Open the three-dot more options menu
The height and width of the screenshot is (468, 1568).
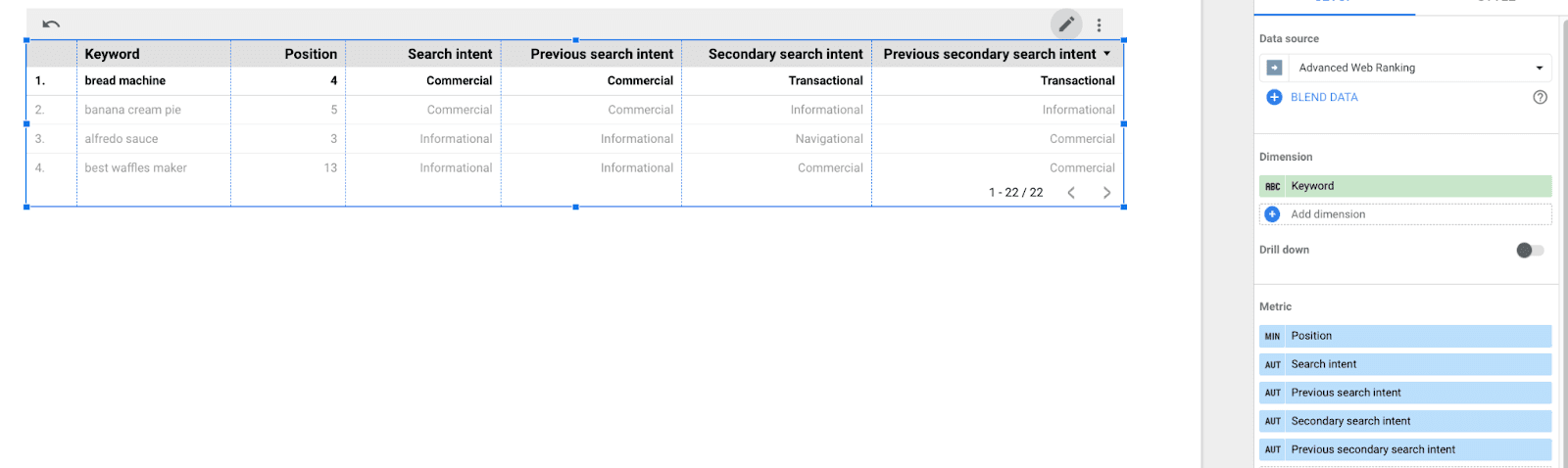point(1099,25)
